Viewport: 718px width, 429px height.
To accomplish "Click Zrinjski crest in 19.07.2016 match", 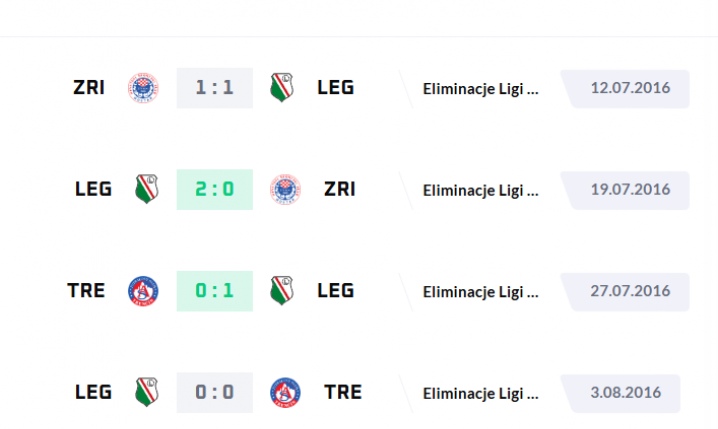I will point(285,190).
